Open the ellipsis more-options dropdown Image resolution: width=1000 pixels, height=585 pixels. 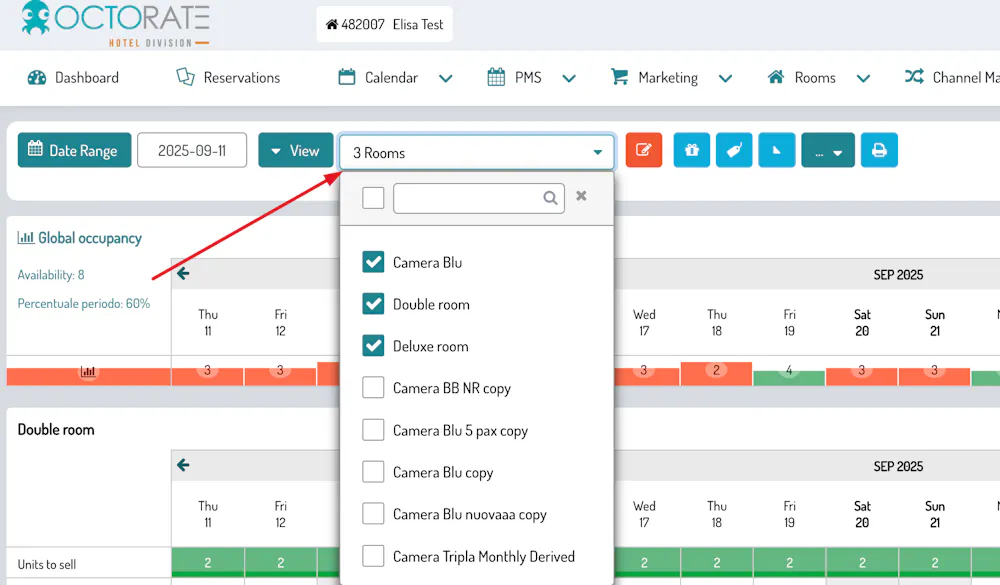coord(828,150)
